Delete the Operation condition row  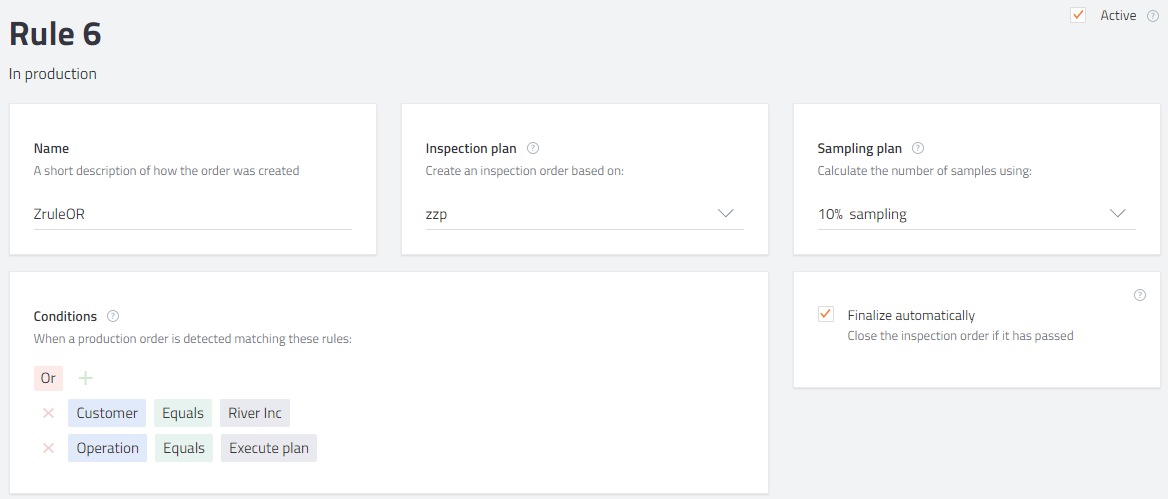point(48,448)
